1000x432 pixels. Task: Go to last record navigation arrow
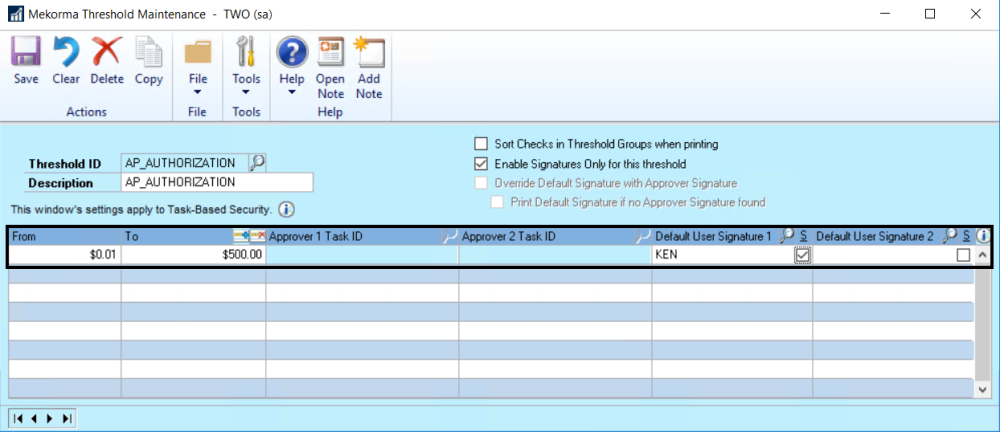pyautogui.click(x=65, y=419)
